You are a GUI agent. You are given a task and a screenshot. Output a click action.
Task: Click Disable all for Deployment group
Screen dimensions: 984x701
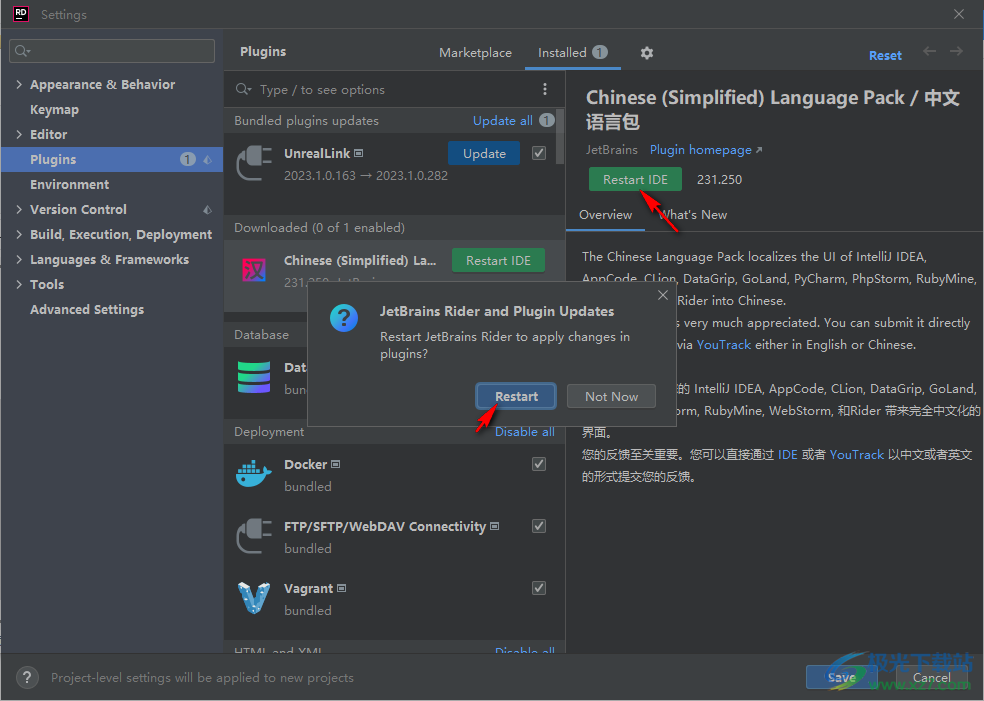[525, 432]
